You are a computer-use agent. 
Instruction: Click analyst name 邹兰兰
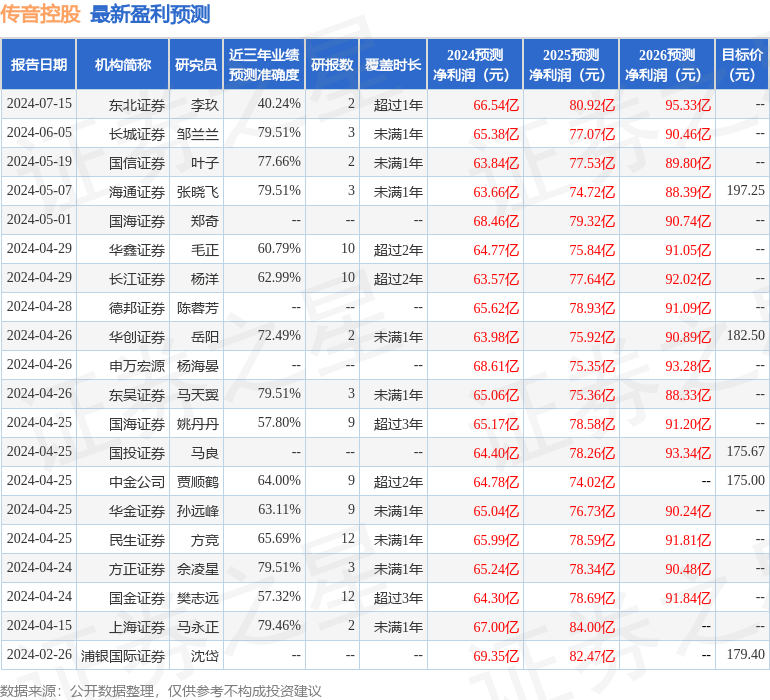point(197,134)
